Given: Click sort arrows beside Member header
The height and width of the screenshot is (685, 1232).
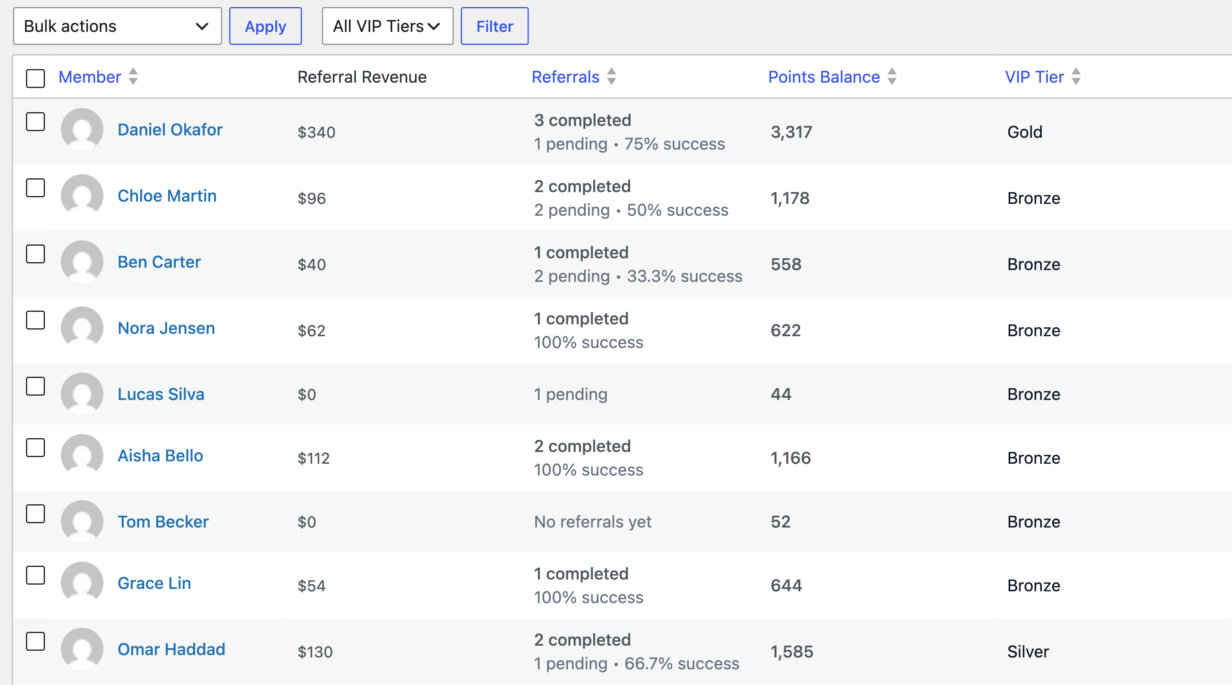Looking at the screenshot, I should [133, 77].
